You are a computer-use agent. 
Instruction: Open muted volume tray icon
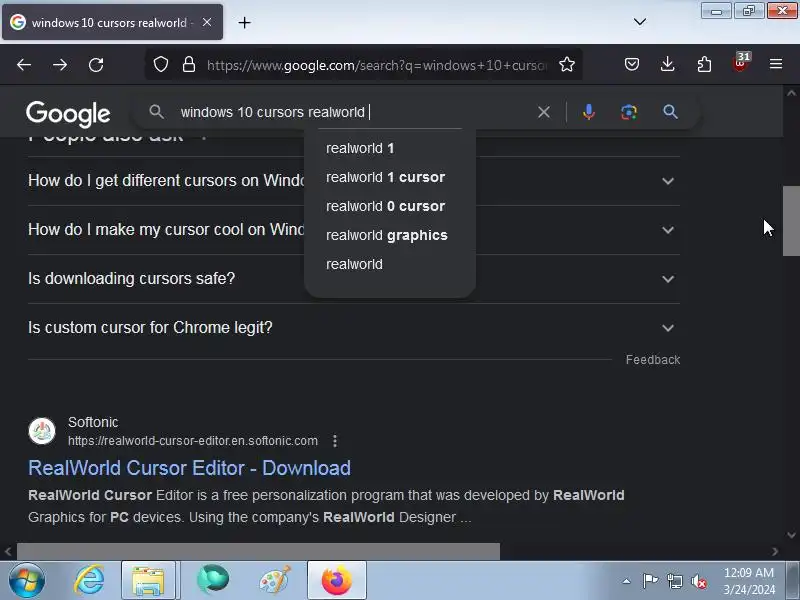click(698, 581)
